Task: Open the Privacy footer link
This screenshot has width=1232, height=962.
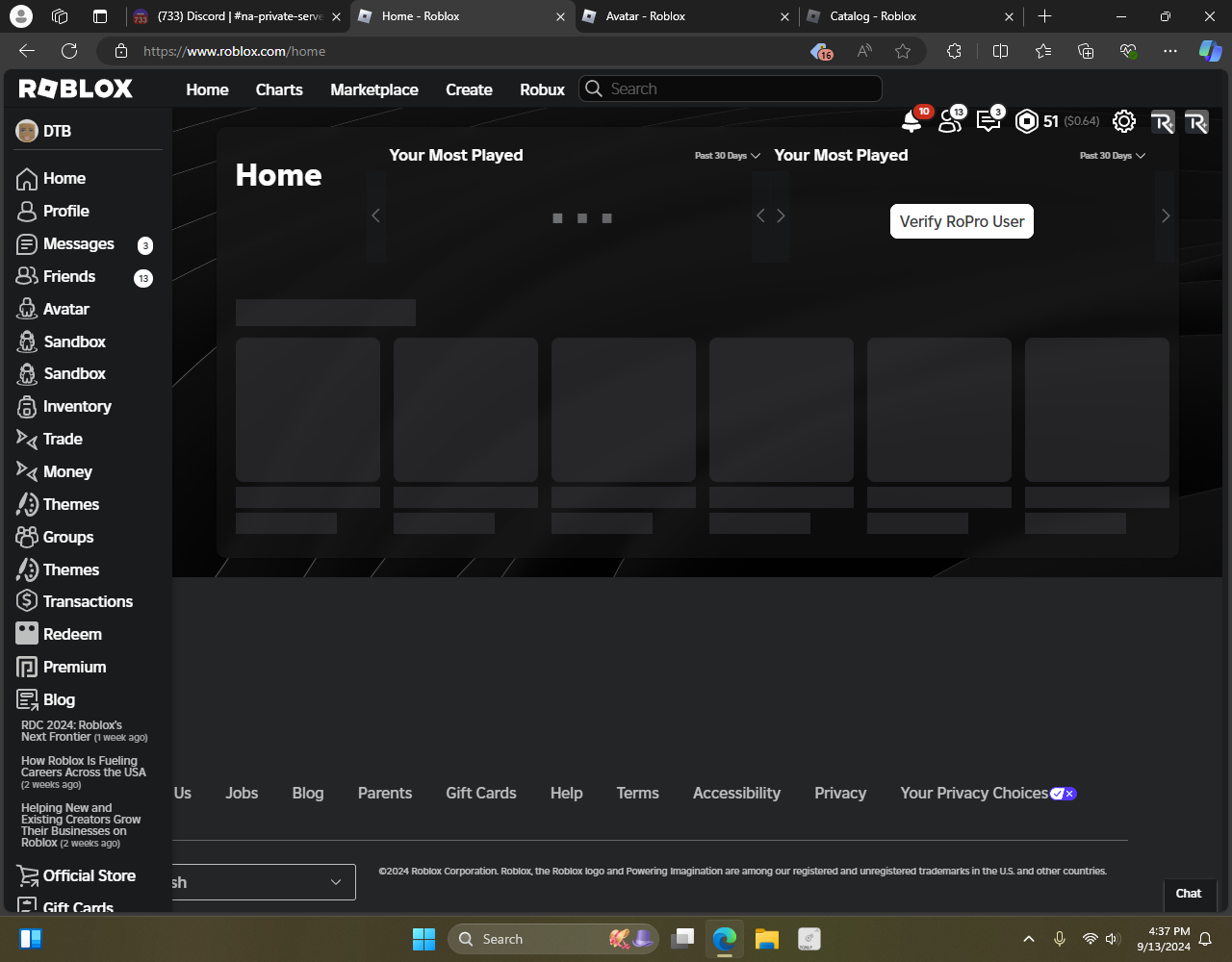Action: pyautogui.click(x=840, y=793)
